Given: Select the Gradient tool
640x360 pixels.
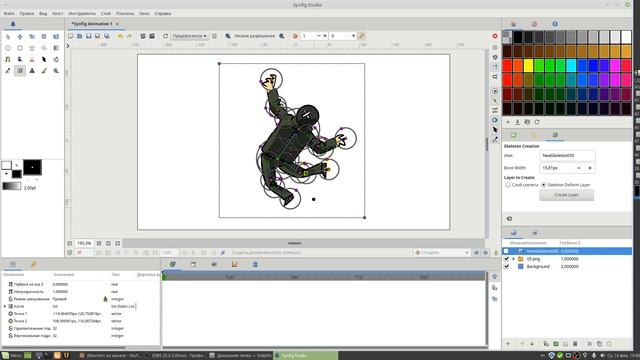Looking at the screenshot, I should (x=56, y=48).
